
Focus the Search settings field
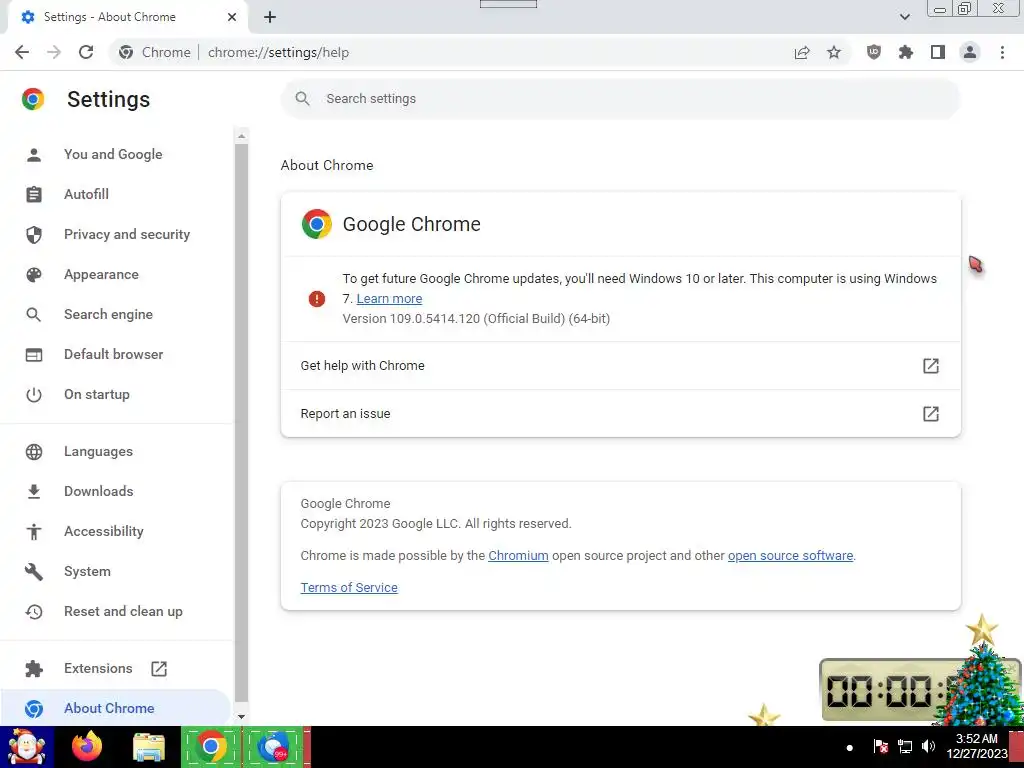pos(620,99)
